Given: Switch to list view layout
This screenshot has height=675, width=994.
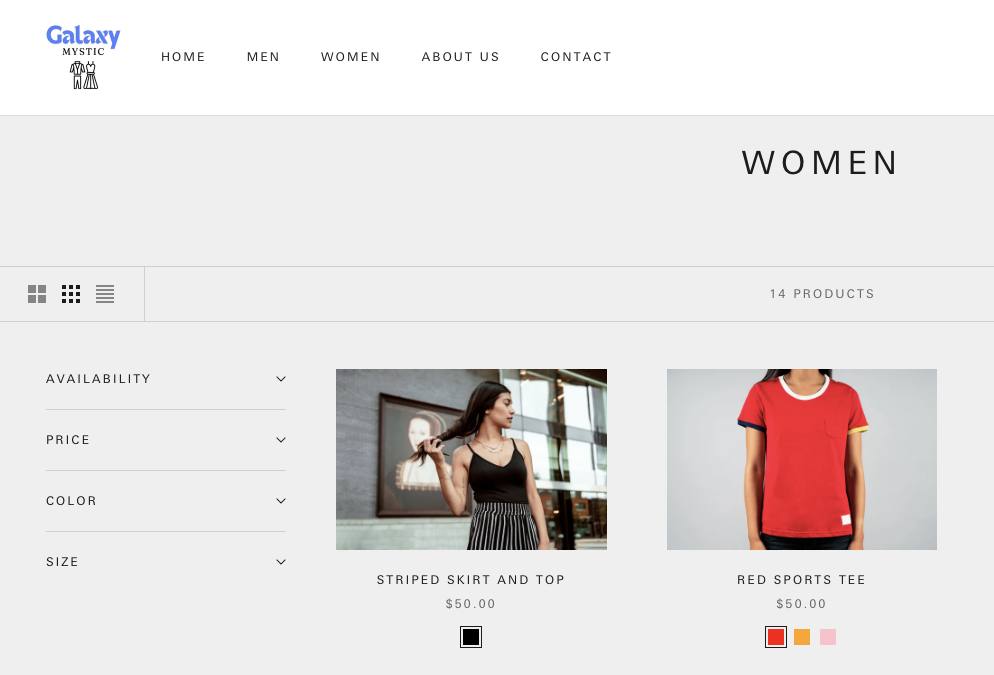Looking at the screenshot, I should point(105,294).
